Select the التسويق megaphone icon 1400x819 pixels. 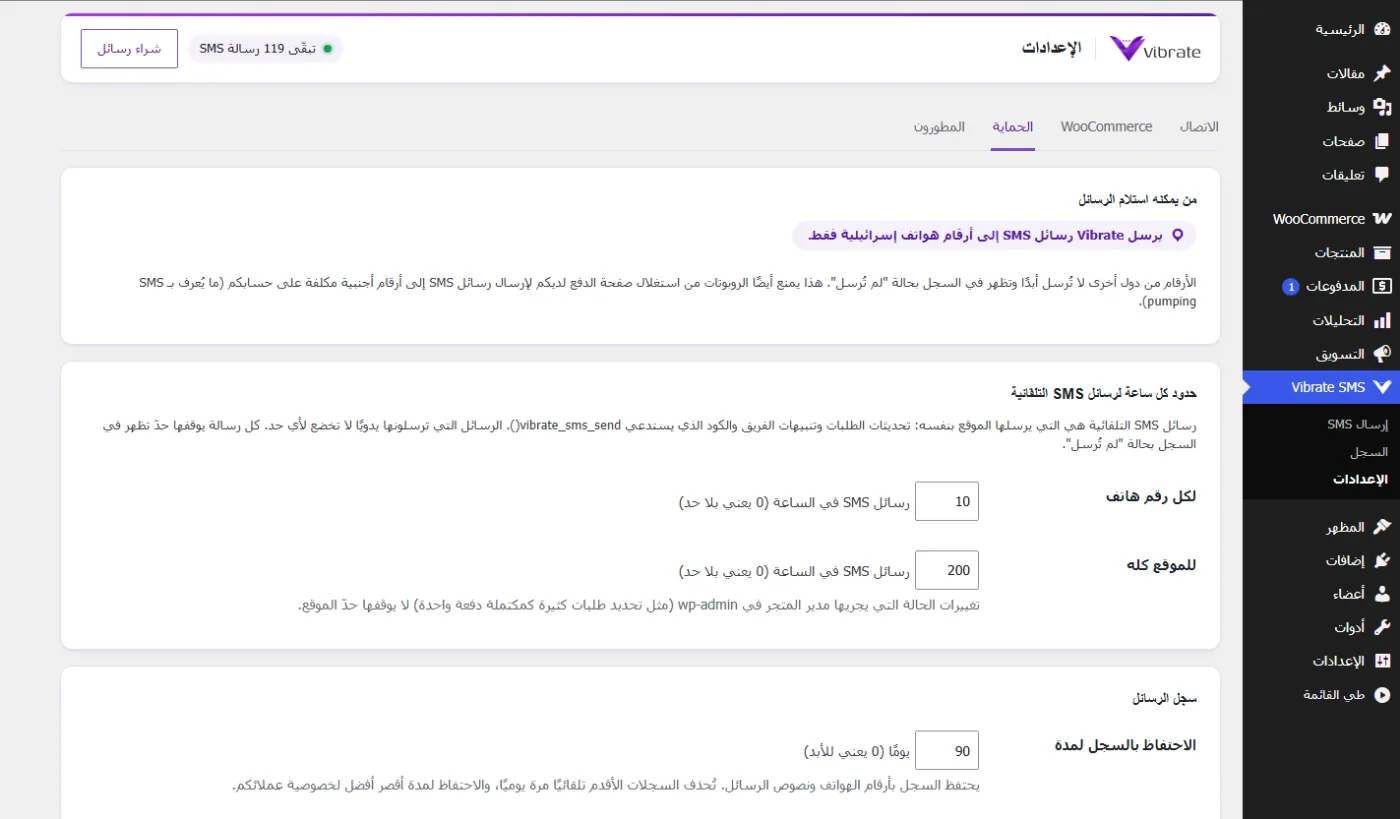tap(1382, 354)
